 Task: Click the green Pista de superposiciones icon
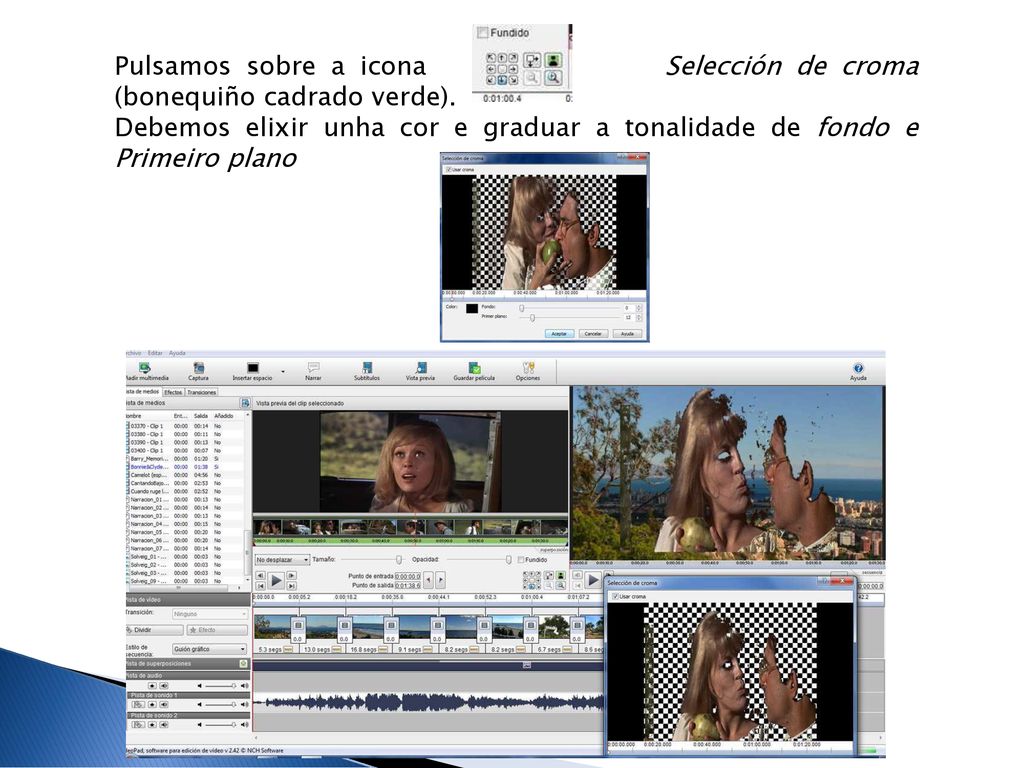244,664
